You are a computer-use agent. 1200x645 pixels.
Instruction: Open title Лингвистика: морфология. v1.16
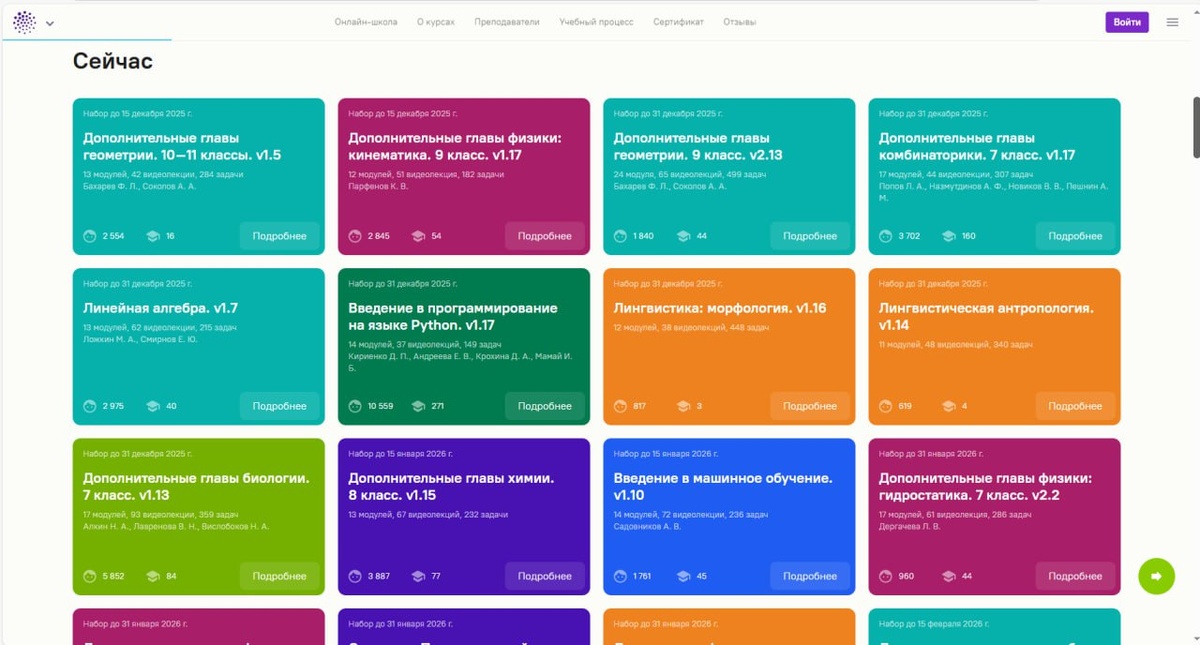pos(720,308)
